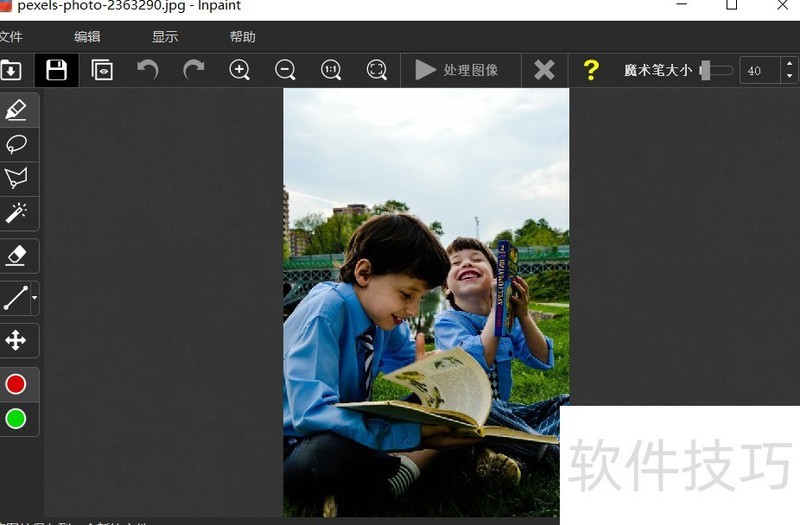Select the magic wand tool

(x=16, y=213)
